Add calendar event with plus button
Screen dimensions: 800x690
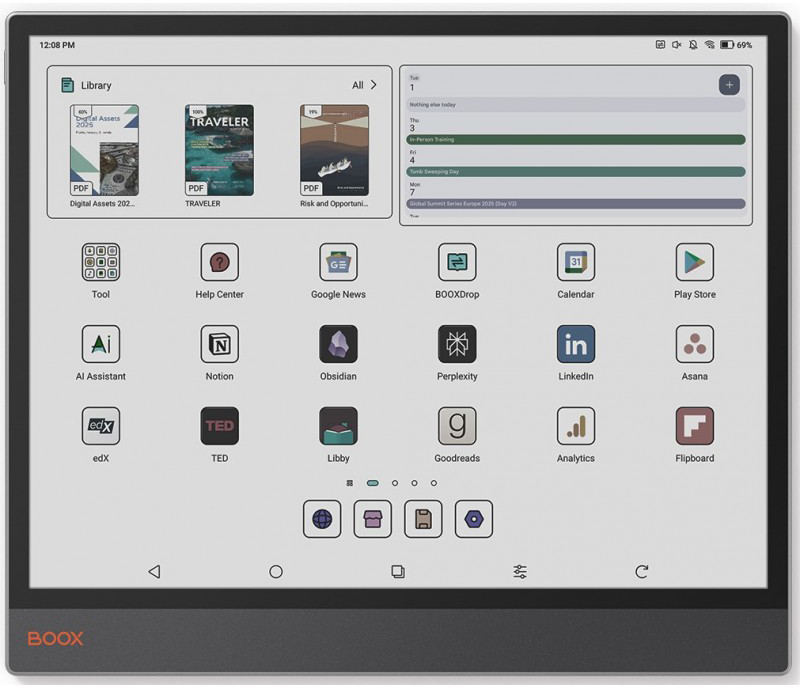(x=729, y=85)
